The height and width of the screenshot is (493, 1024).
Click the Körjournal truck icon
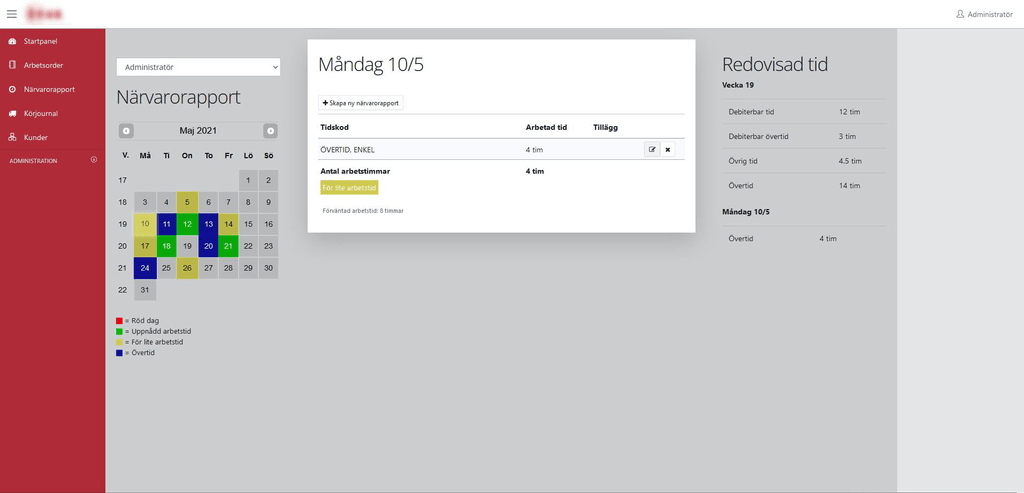tap(12, 113)
